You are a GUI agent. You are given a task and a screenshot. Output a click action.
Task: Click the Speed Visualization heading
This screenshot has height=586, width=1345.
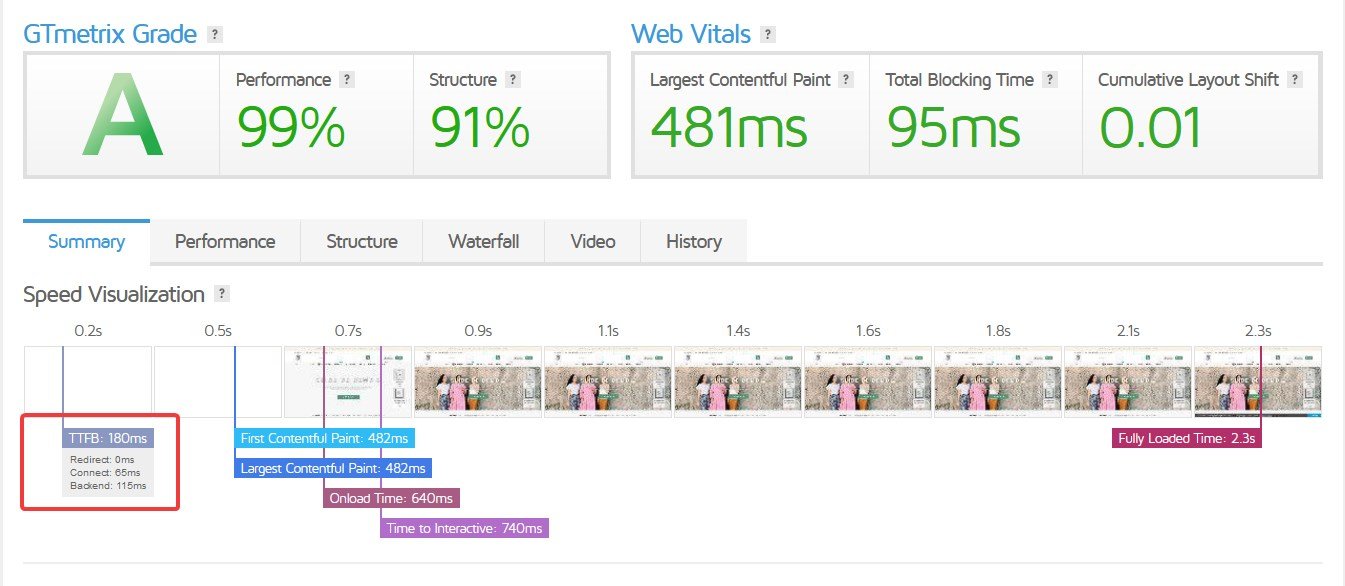114,295
